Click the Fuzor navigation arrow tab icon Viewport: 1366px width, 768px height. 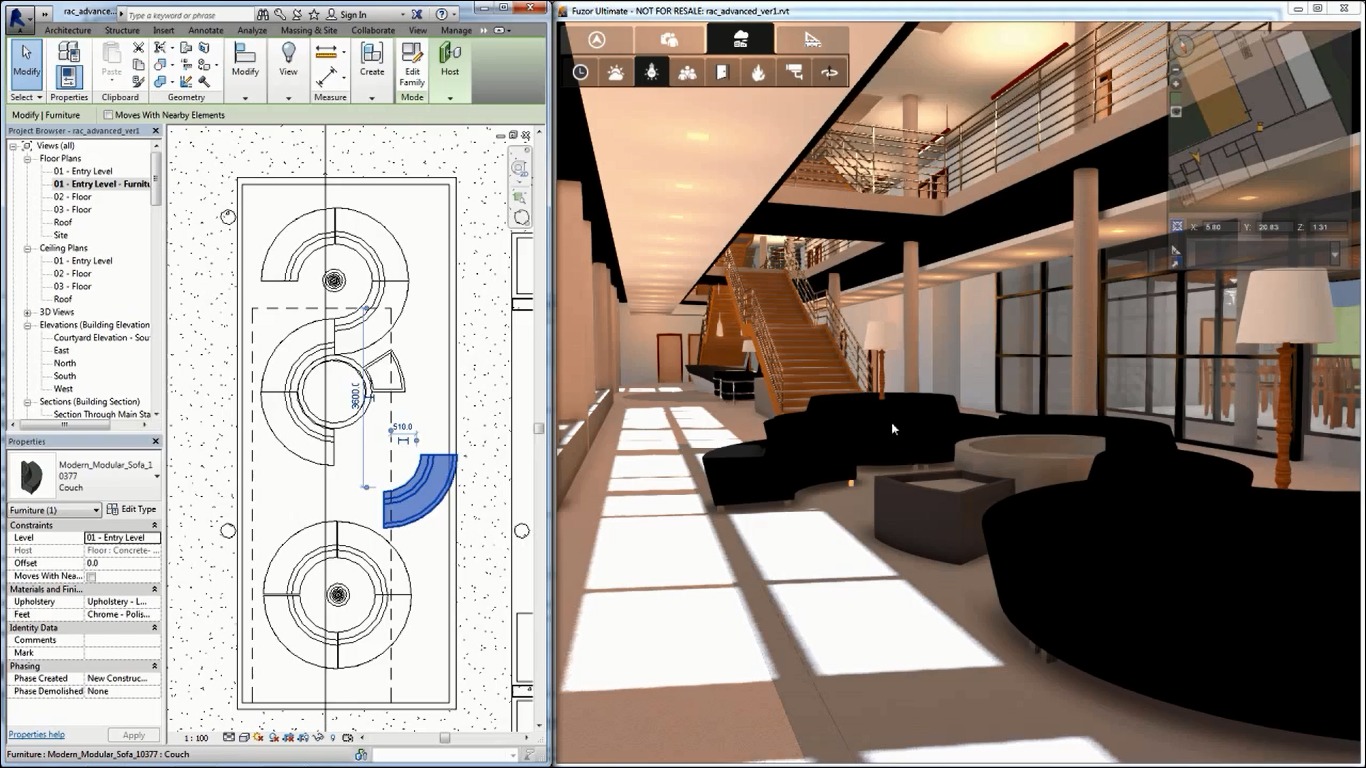597,40
